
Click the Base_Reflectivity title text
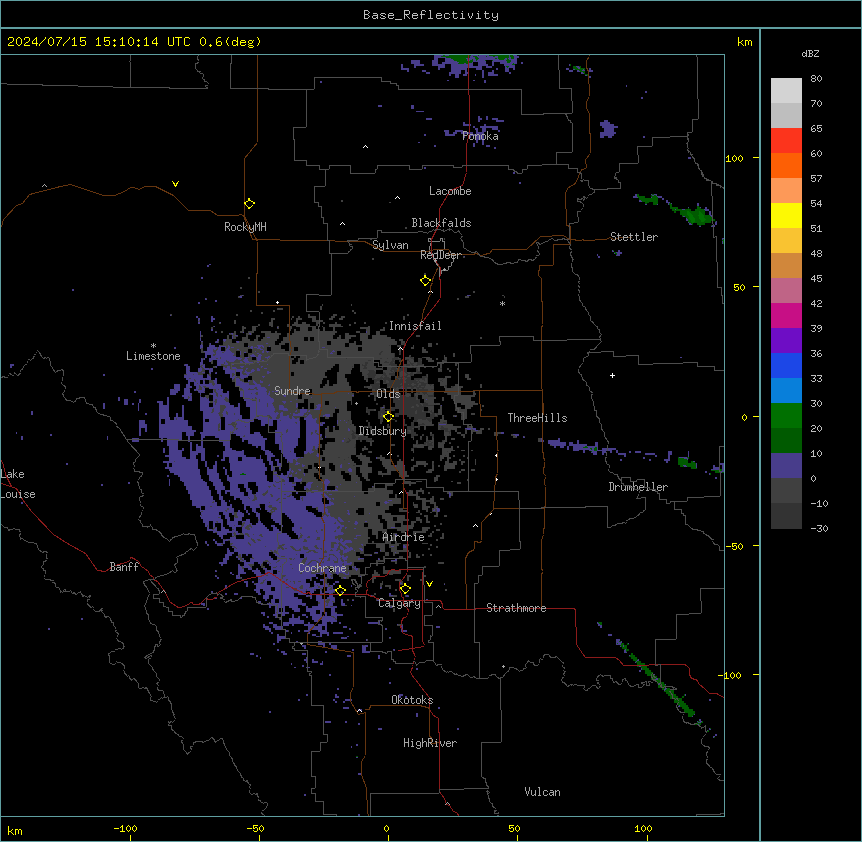[x=431, y=15]
